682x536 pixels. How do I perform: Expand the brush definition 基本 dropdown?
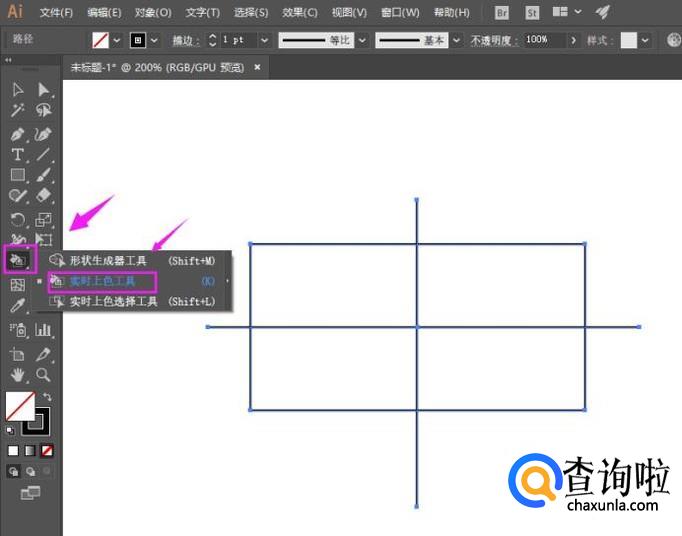456,40
